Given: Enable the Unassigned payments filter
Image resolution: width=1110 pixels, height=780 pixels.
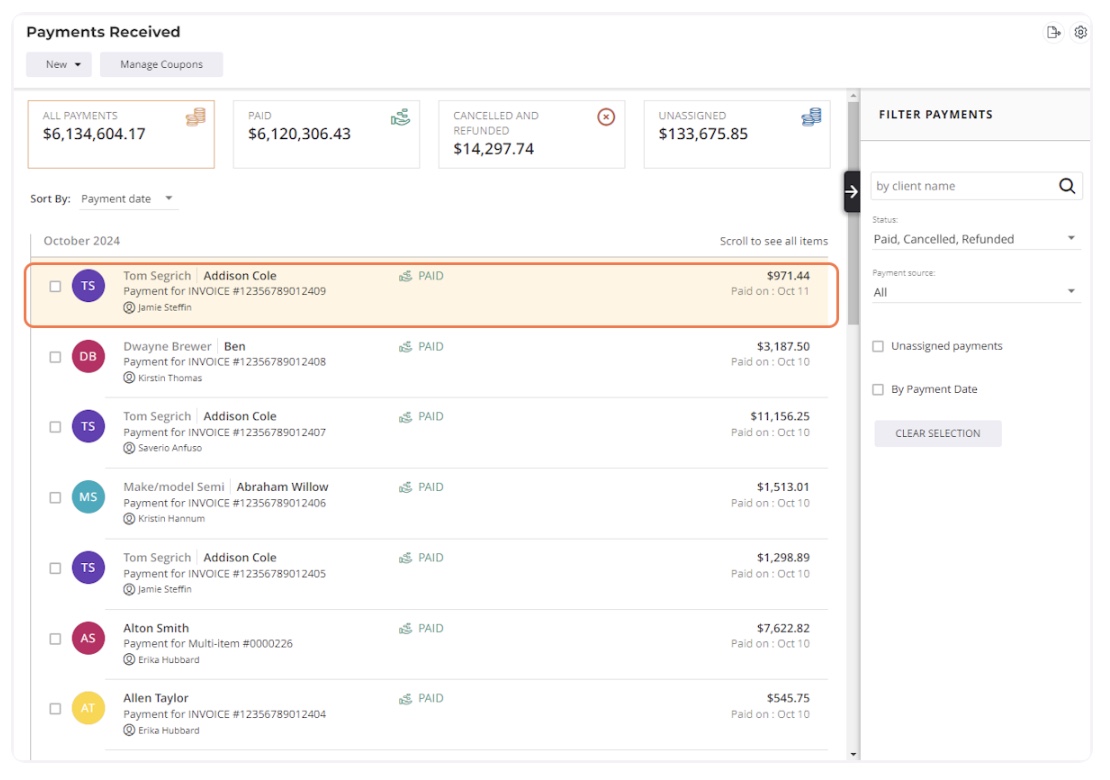Looking at the screenshot, I should [878, 346].
